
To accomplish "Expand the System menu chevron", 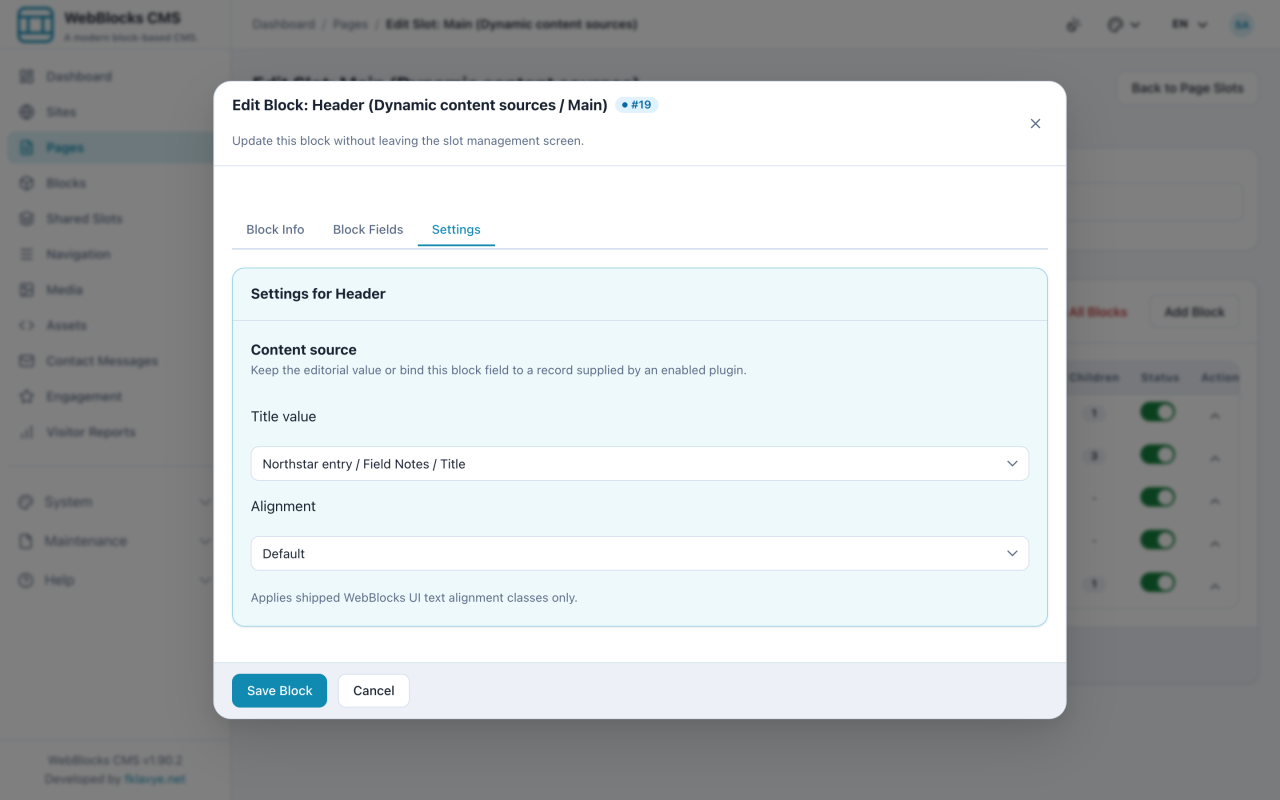I will 205,502.
